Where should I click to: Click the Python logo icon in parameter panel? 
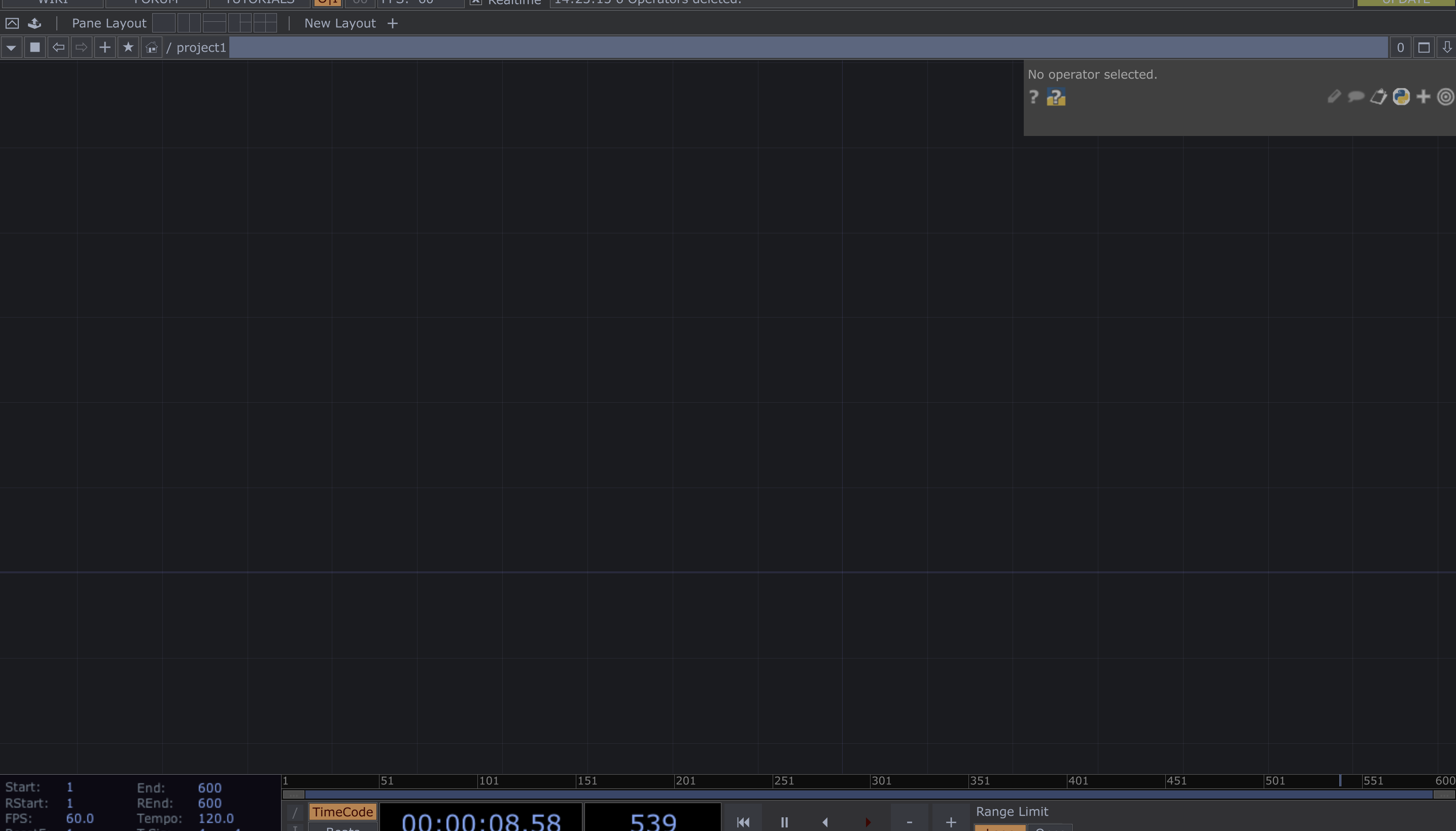tap(1401, 96)
